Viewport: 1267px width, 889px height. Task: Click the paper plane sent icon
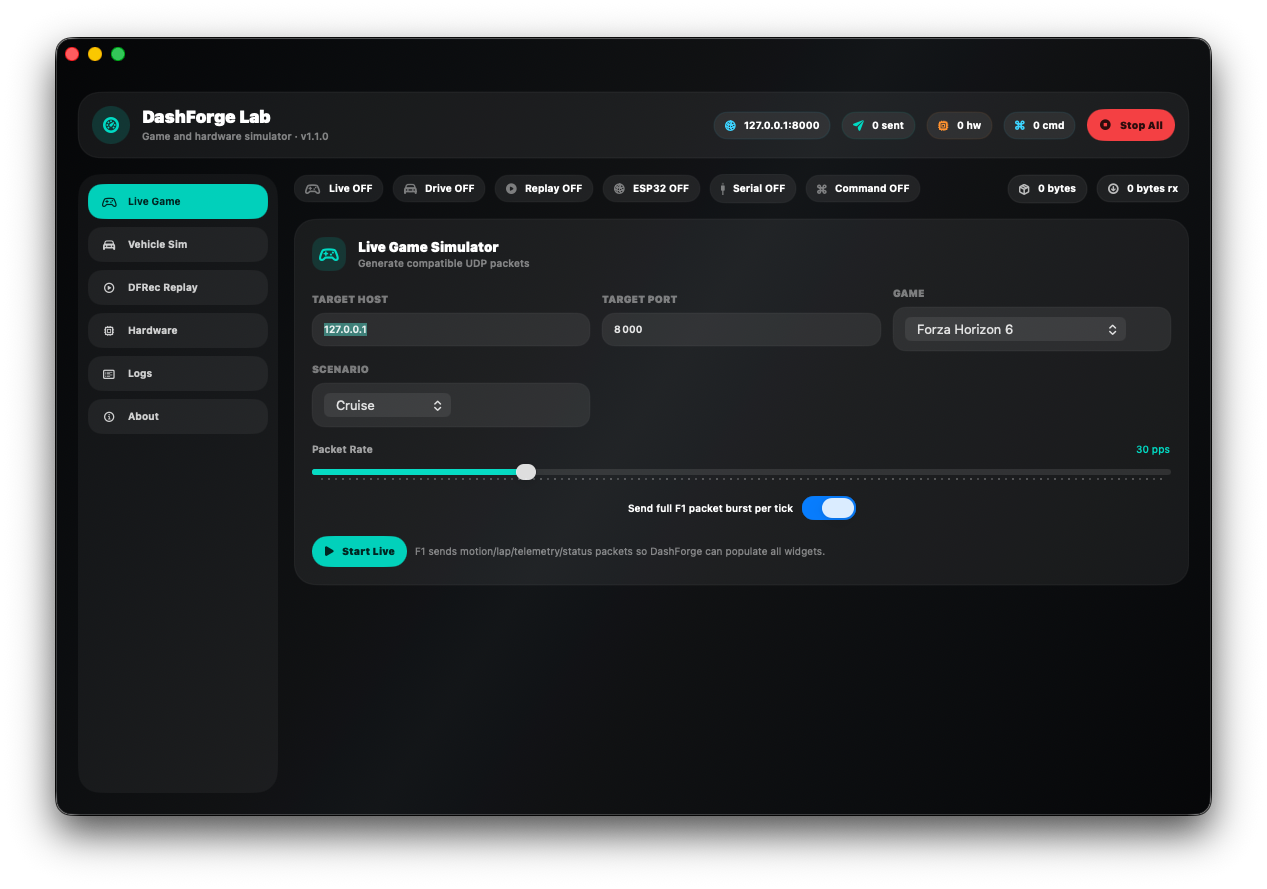pos(858,125)
